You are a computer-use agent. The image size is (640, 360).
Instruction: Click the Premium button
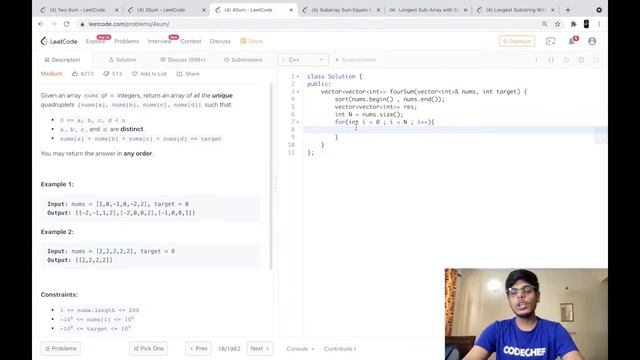517,41
